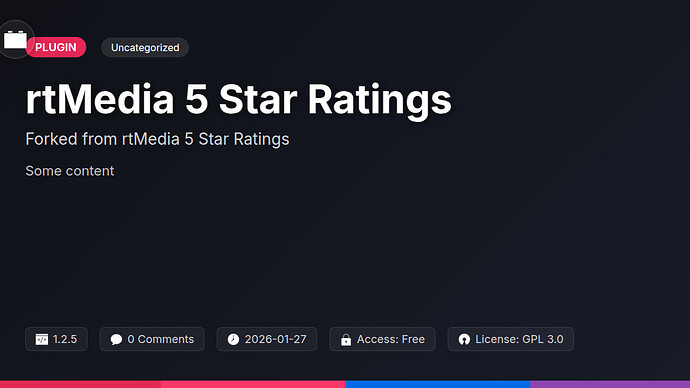Click the plugin briefcase icon
The height and width of the screenshot is (388, 690).
pyautogui.click(x=15, y=40)
